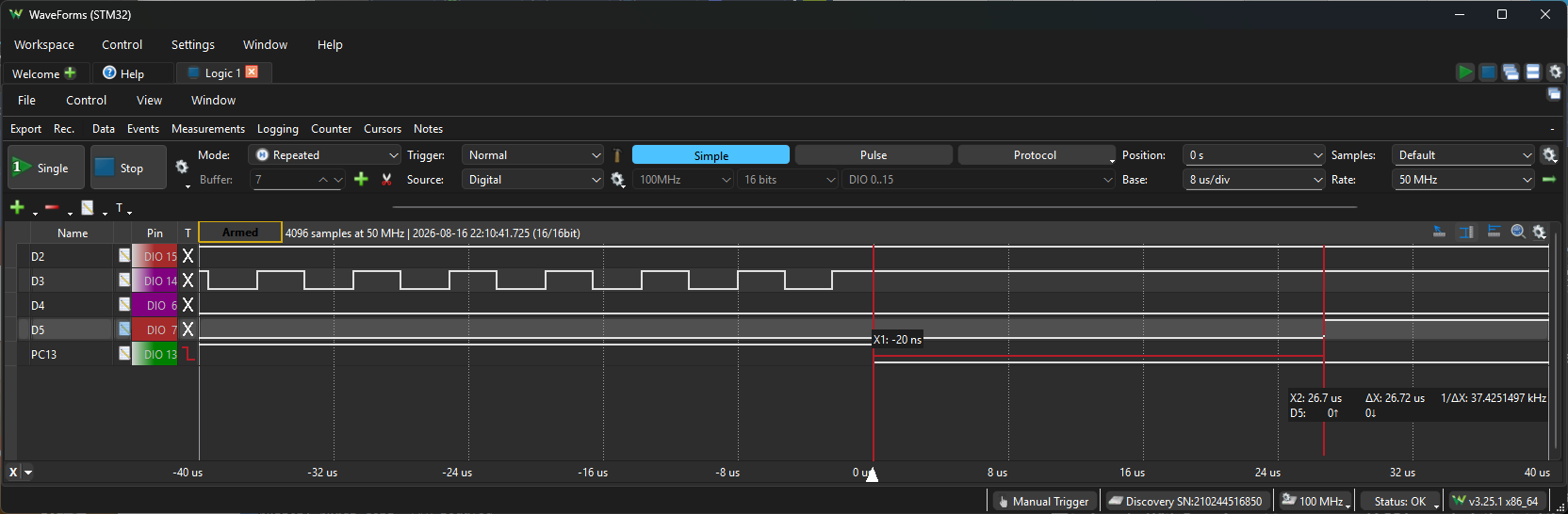The height and width of the screenshot is (514, 1568).
Task: Click the edit icon in the D2 row
Action: (124, 255)
